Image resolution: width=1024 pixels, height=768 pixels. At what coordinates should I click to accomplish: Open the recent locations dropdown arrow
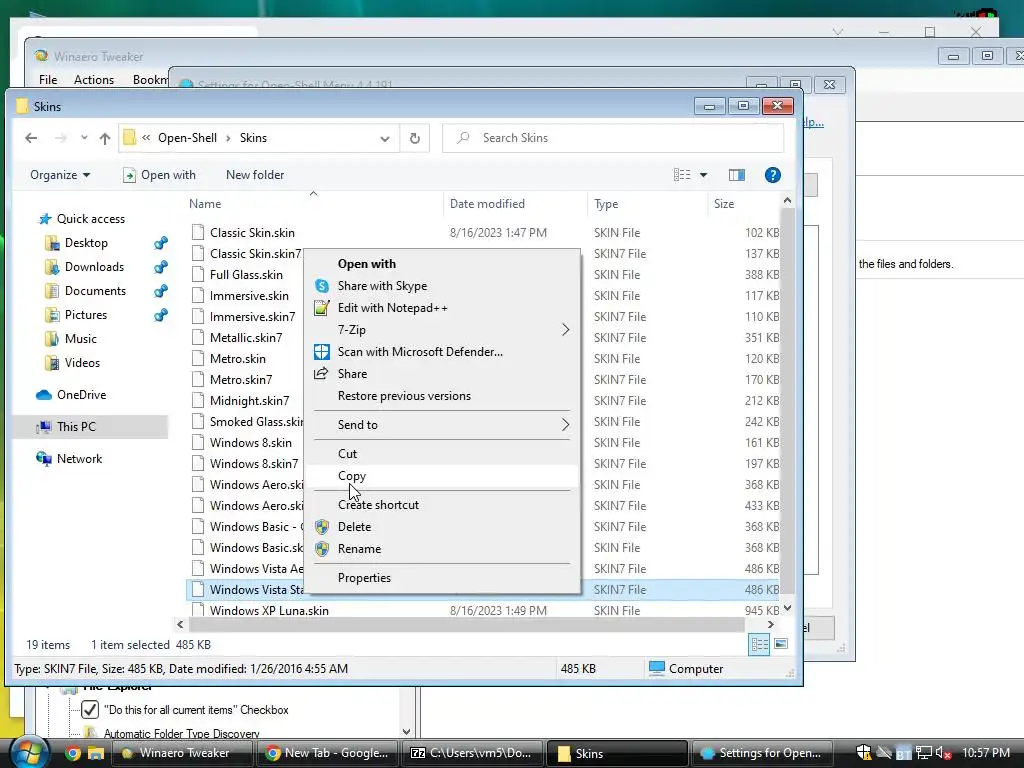click(x=84, y=138)
